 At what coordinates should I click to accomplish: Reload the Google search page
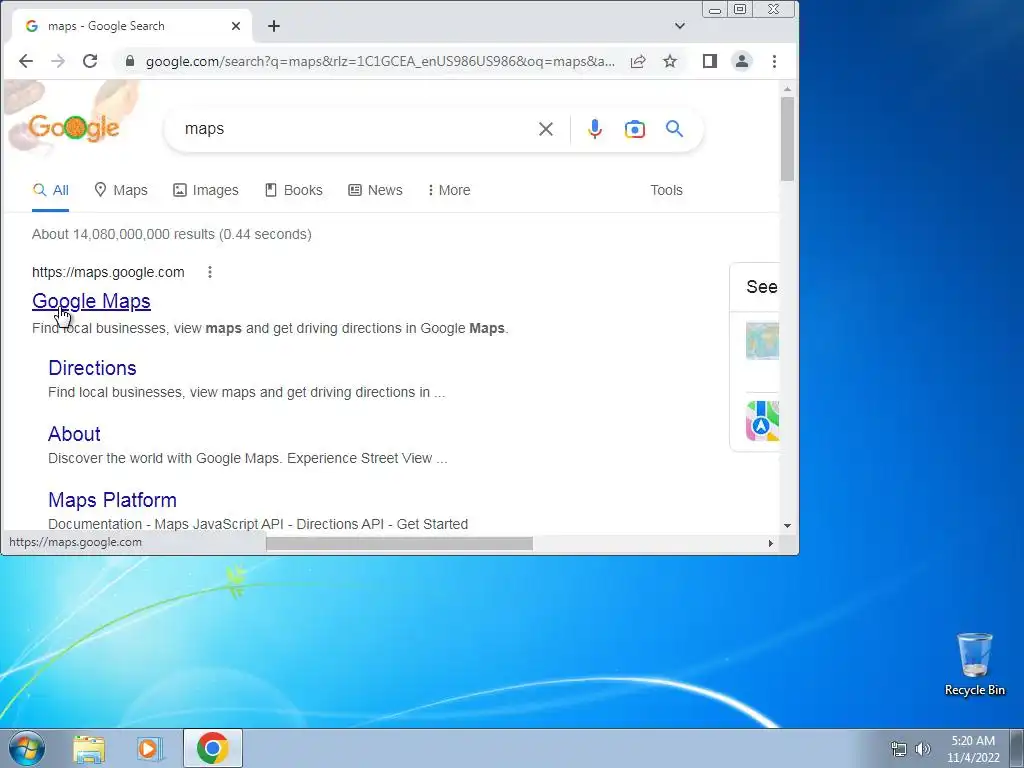coord(90,61)
